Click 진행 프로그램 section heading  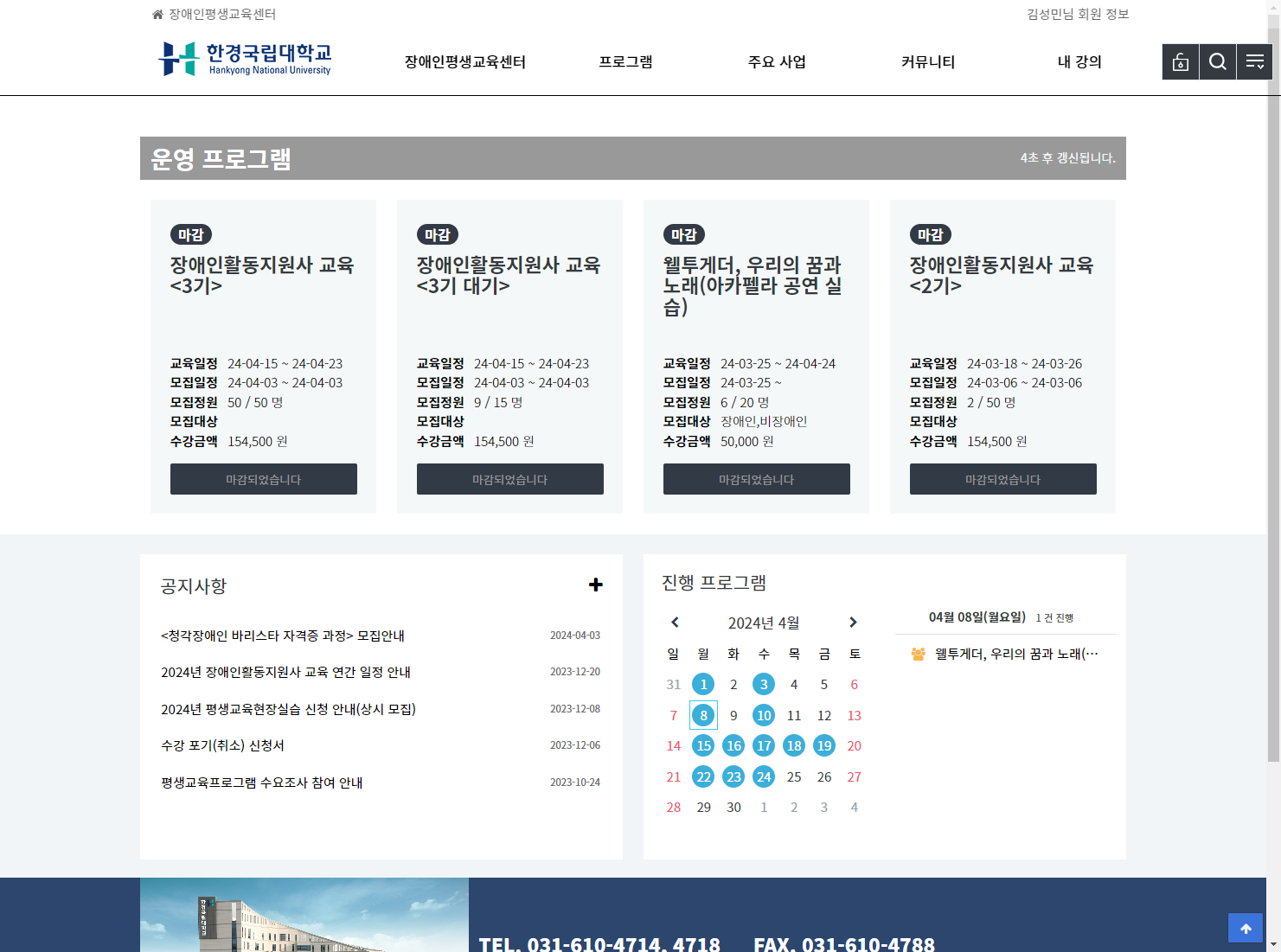tap(714, 583)
